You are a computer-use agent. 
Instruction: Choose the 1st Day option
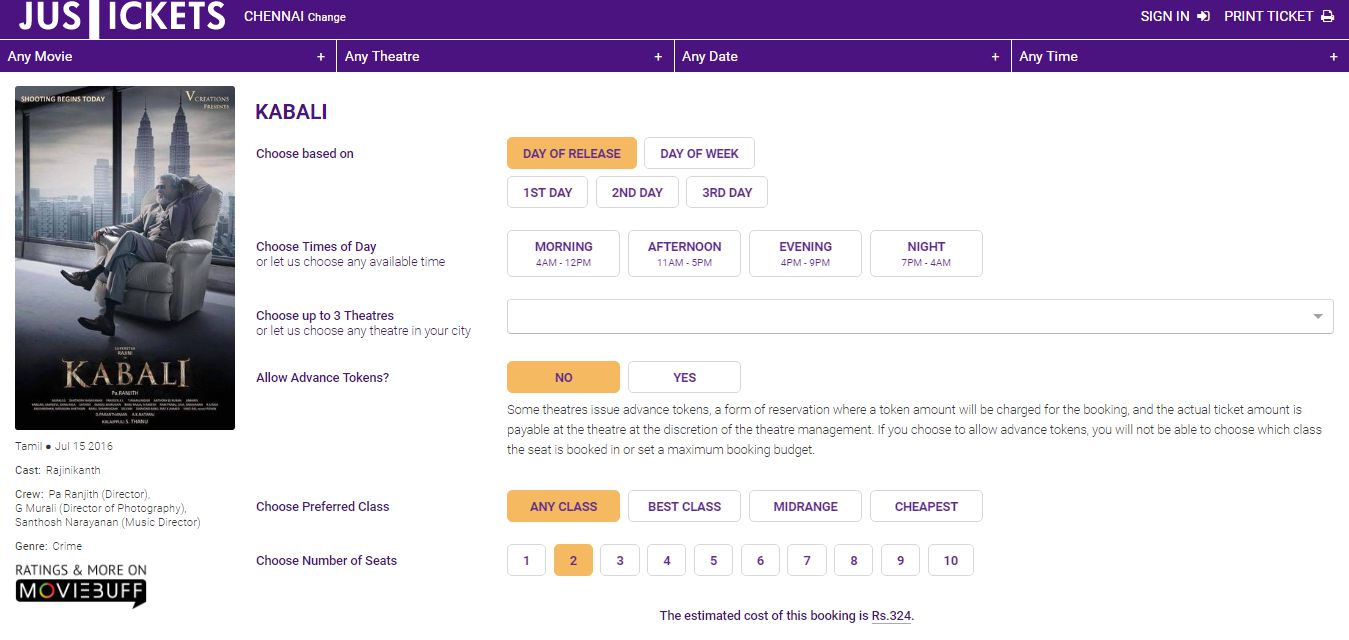548,192
